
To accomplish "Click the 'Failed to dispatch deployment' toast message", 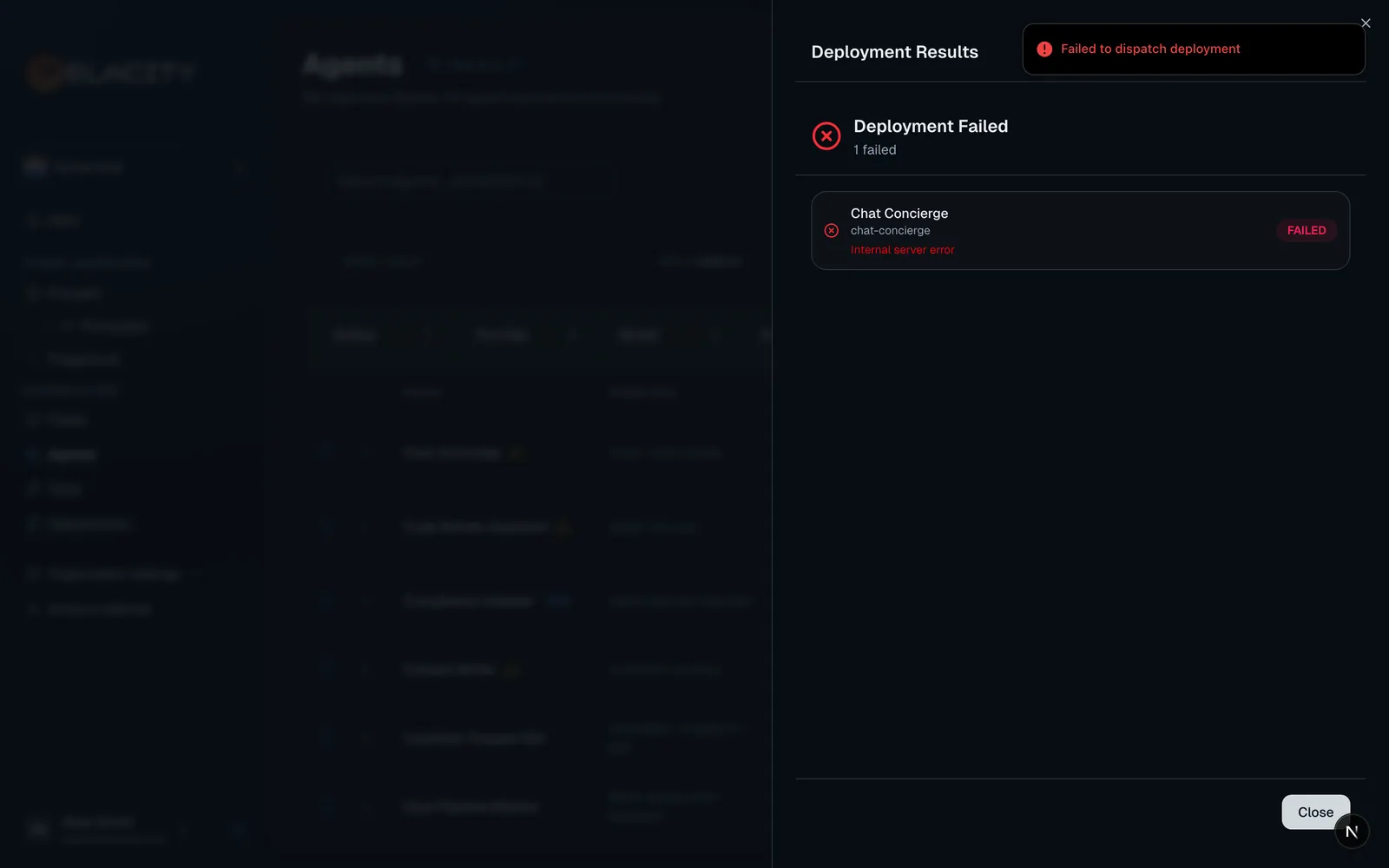I will (1150, 49).
